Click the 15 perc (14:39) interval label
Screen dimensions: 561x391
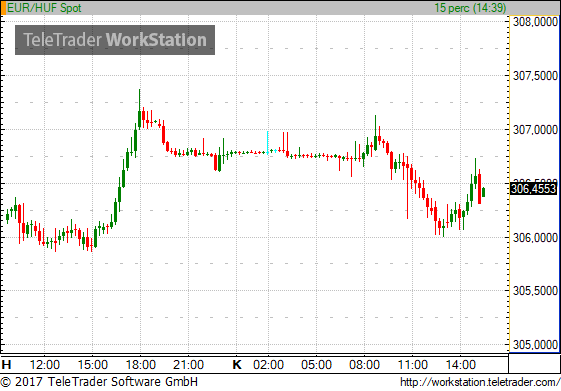coord(470,8)
